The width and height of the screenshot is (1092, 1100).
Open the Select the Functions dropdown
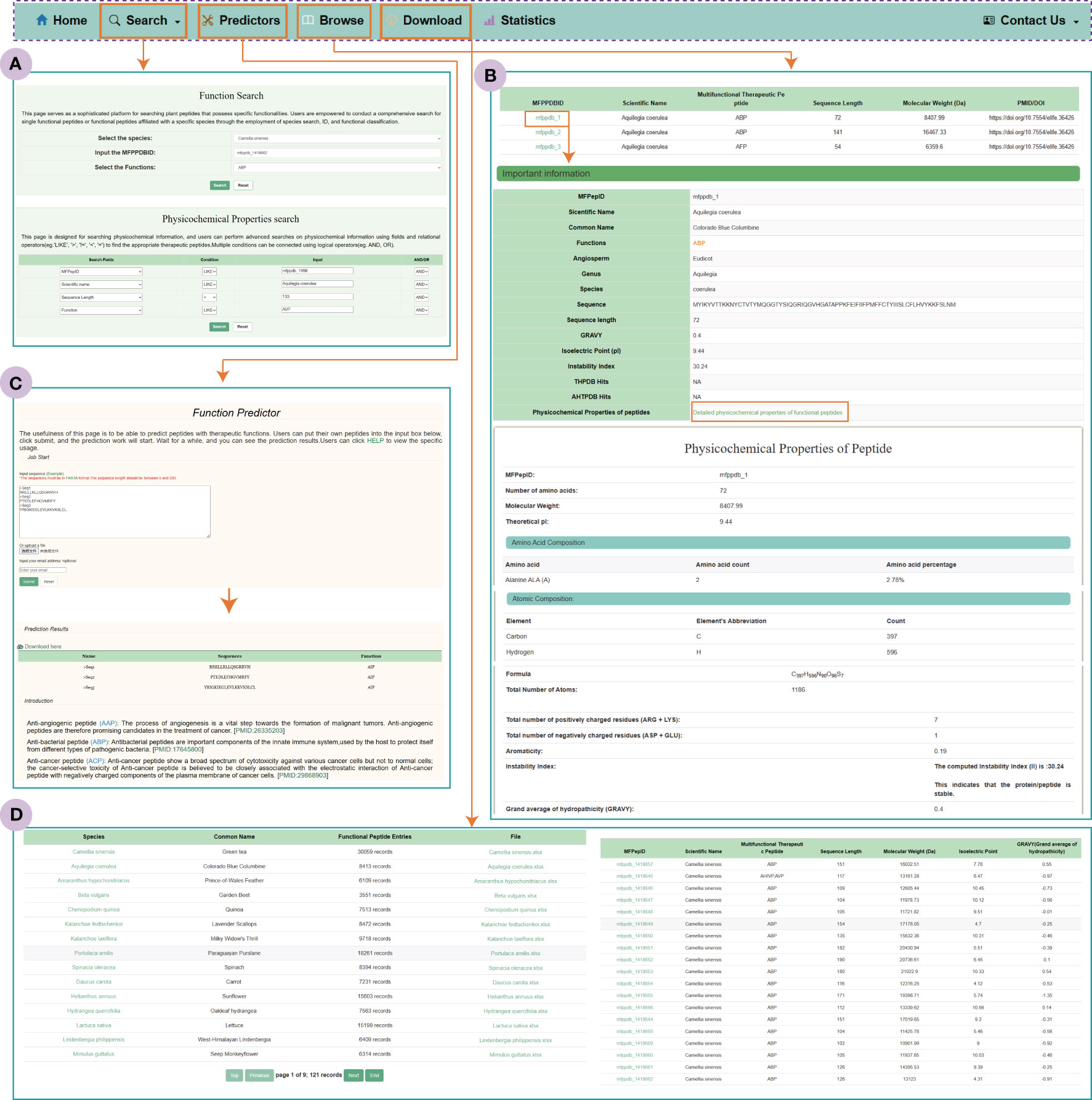click(x=338, y=168)
